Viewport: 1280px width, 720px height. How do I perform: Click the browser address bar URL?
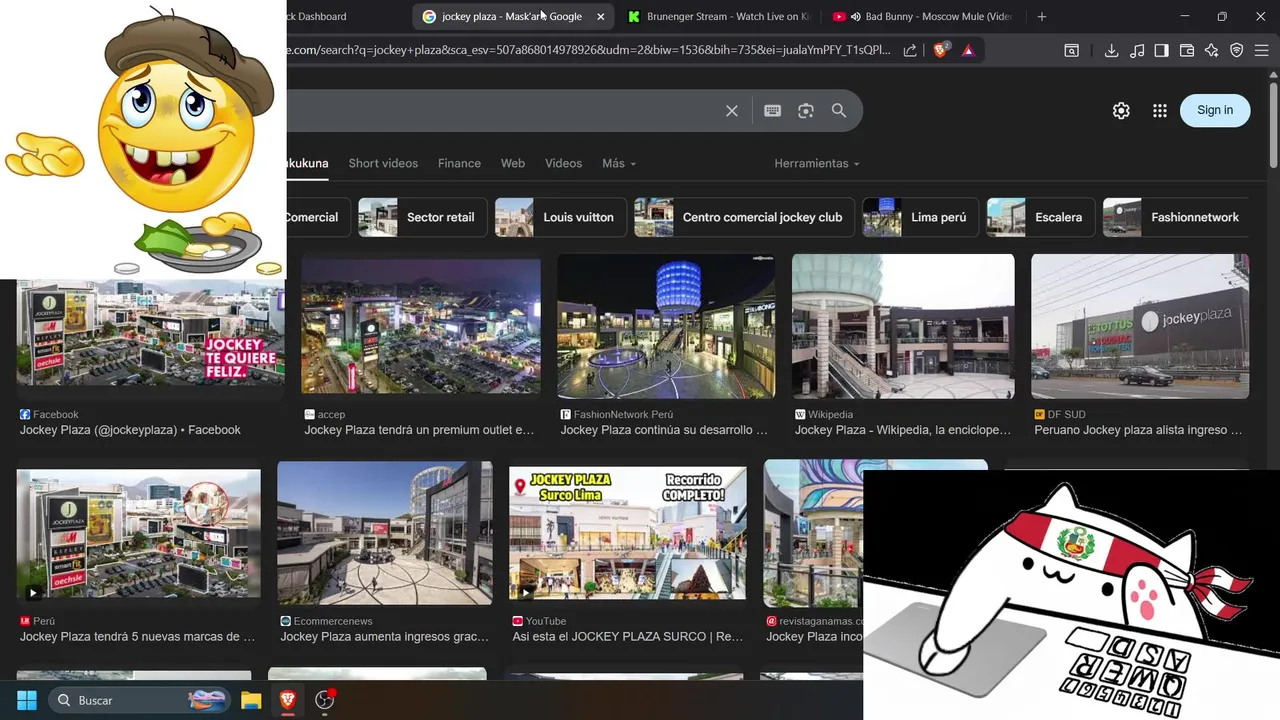point(590,50)
